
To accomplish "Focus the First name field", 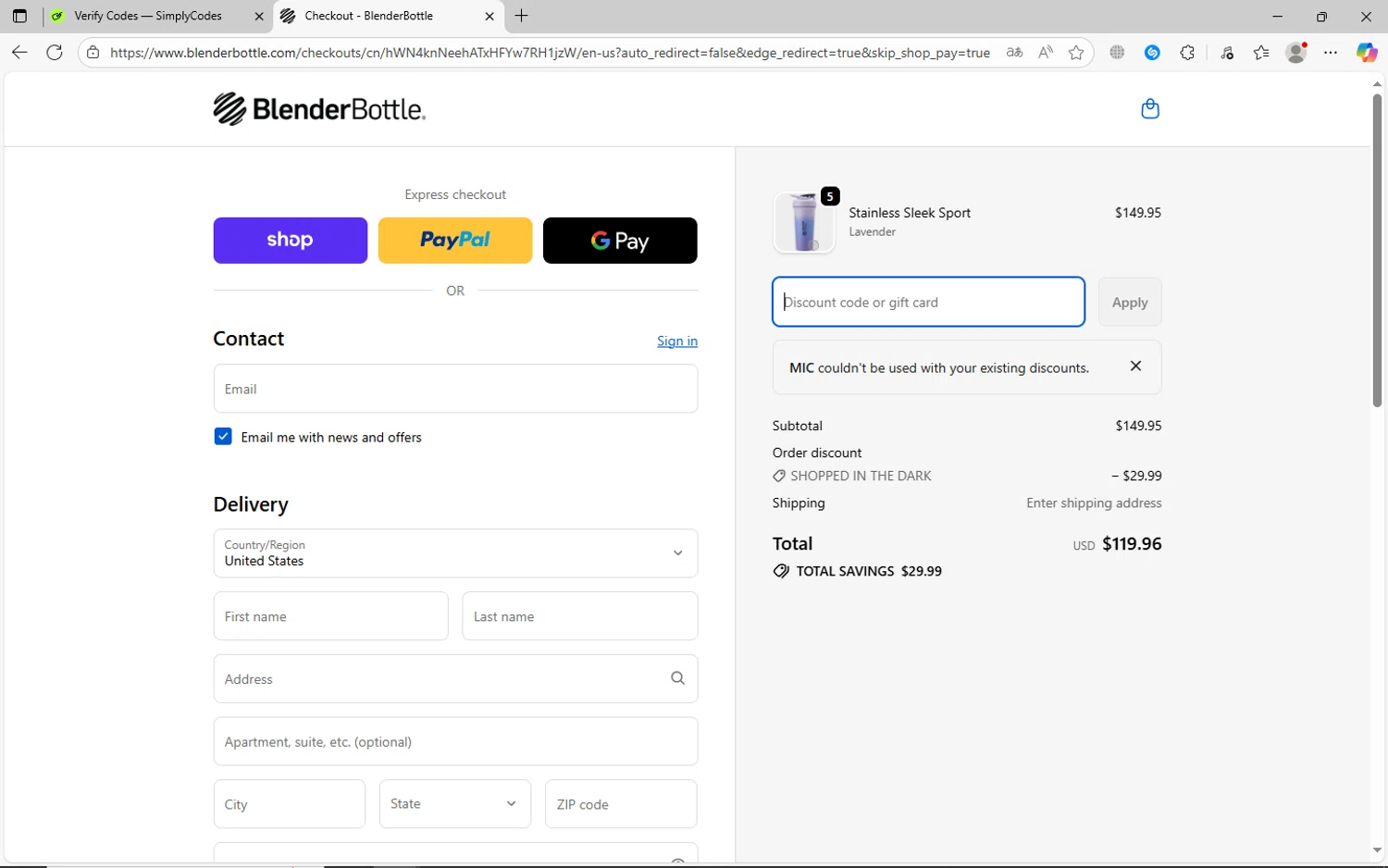I will [x=331, y=616].
